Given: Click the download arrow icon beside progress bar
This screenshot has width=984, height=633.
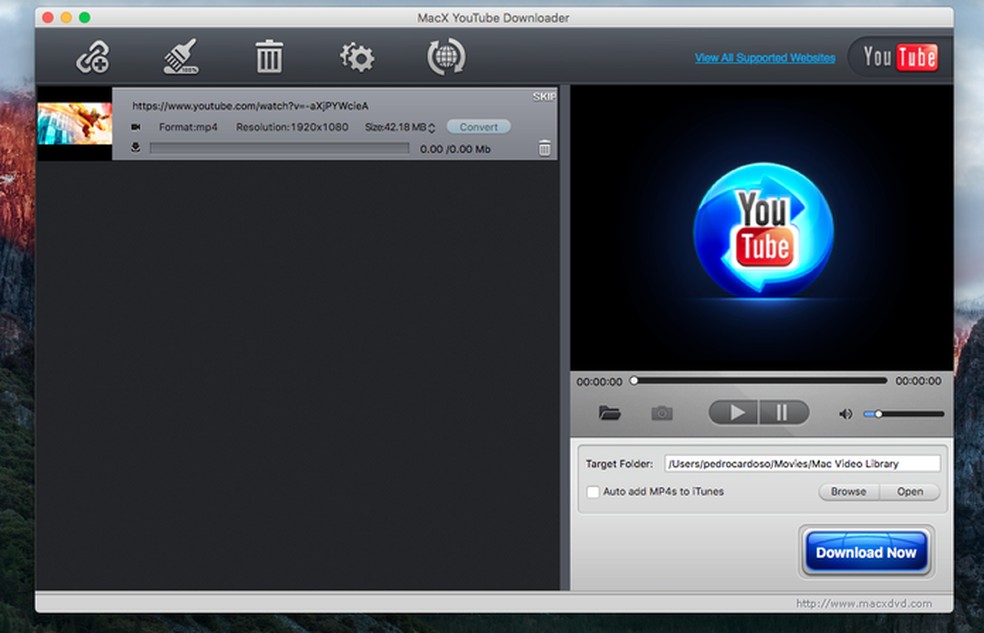Looking at the screenshot, I should tap(136, 148).
